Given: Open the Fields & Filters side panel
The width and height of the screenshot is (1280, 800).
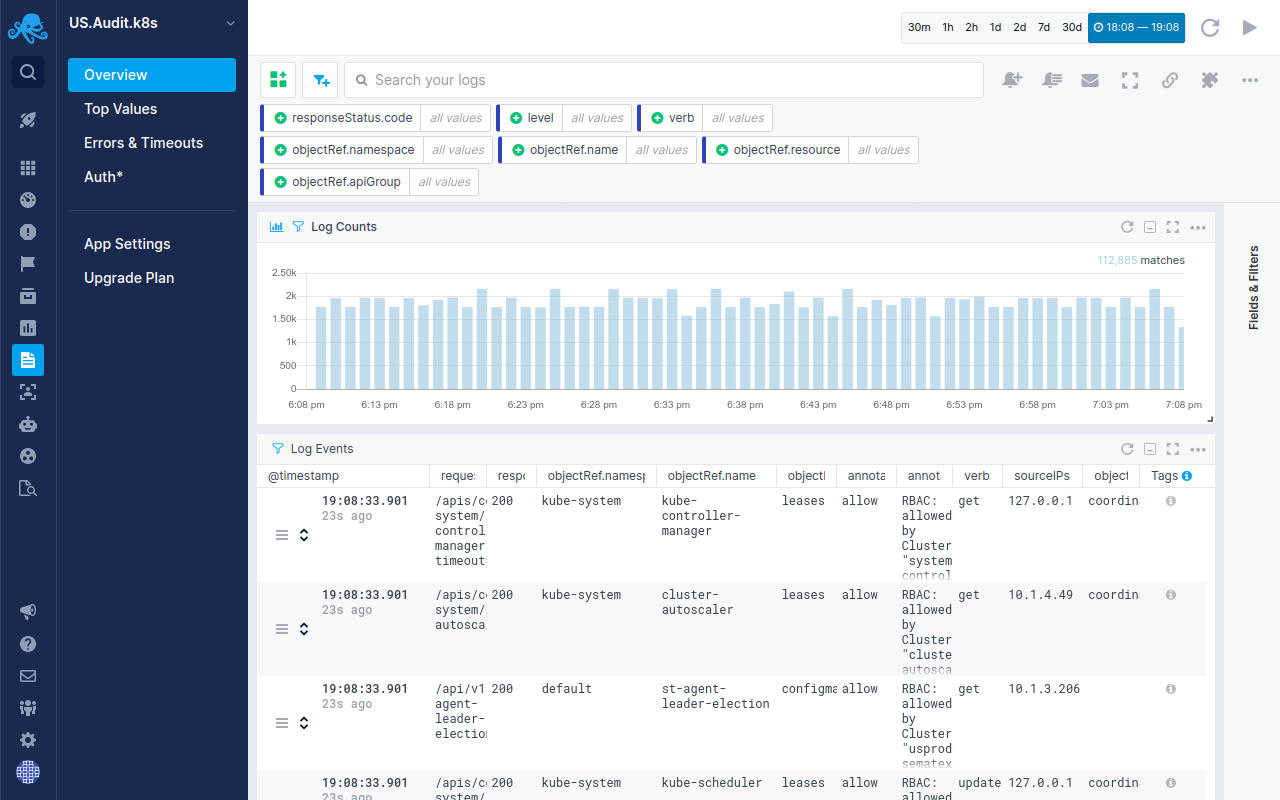Looking at the screenshot, I should tap(1254, 288).
